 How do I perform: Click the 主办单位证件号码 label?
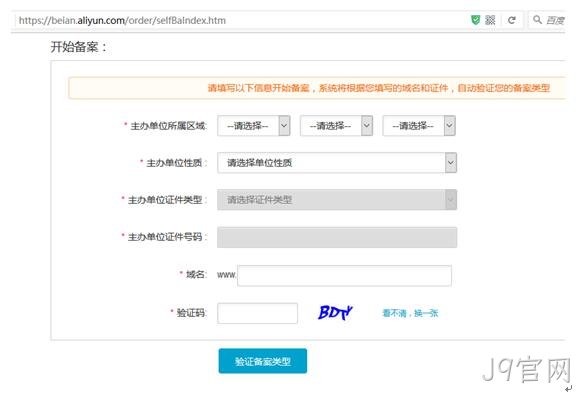166,237
